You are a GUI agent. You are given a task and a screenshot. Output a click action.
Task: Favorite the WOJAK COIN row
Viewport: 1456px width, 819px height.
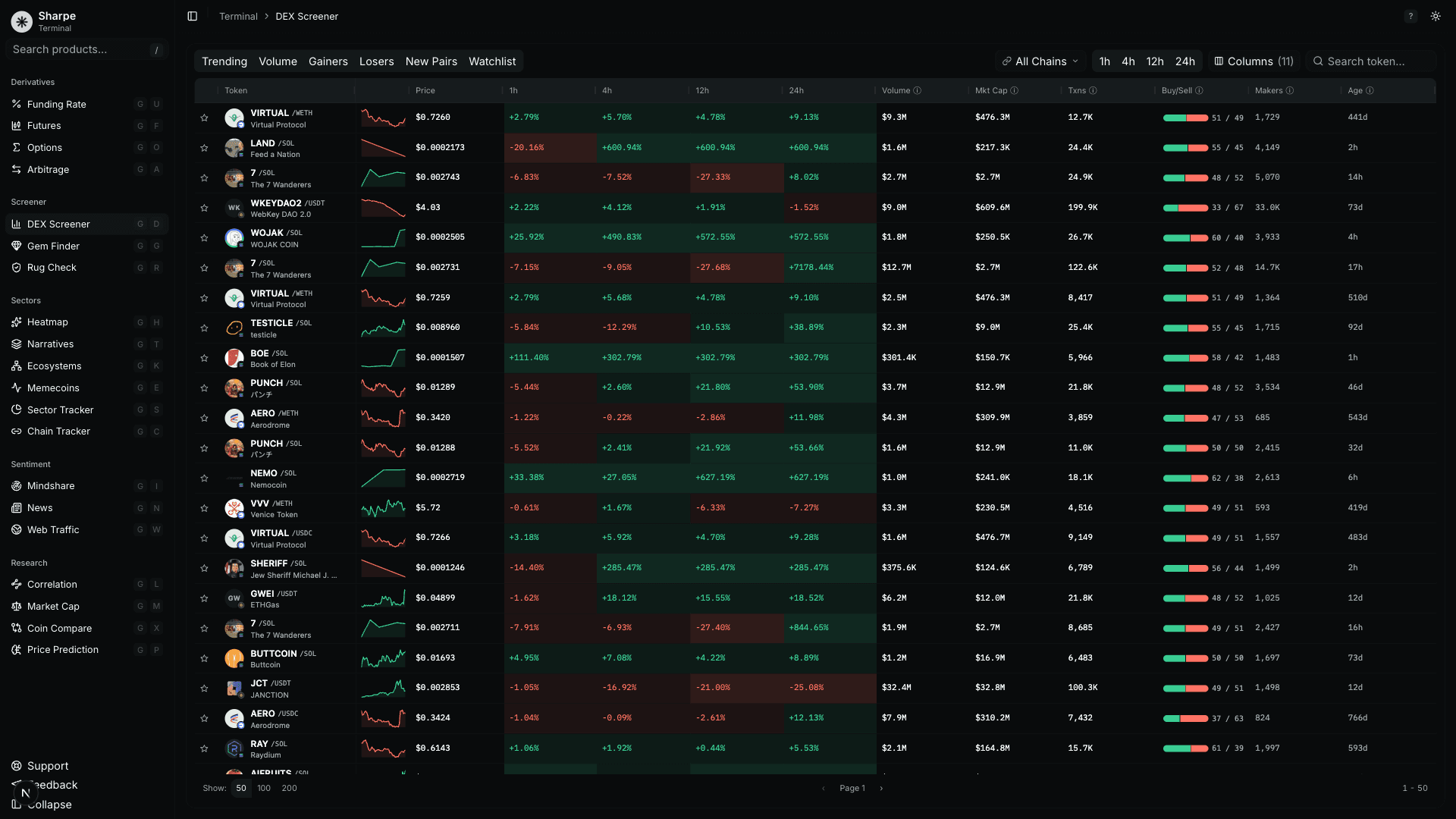coord(204,237)
